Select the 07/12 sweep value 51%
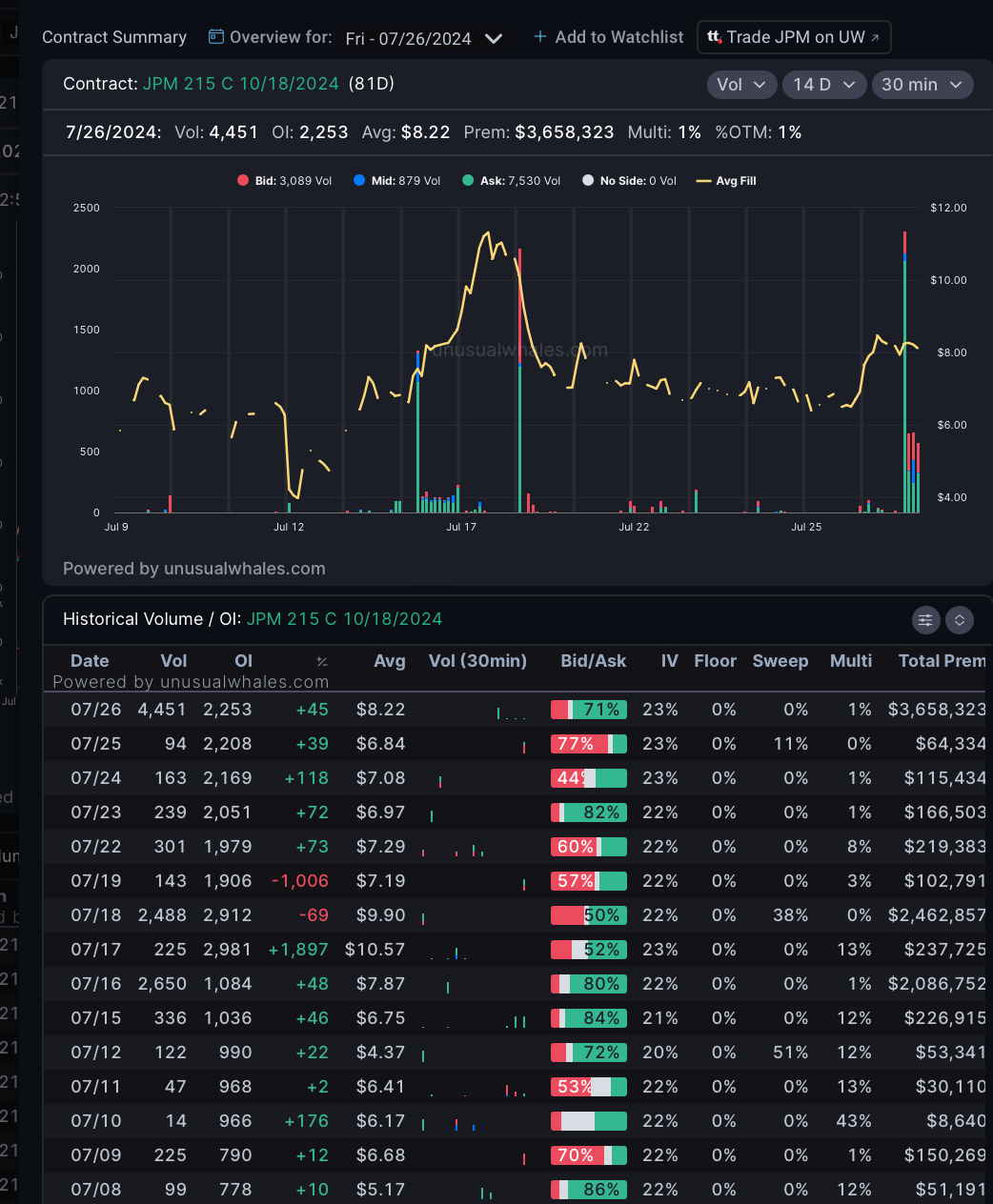This screenshot has width=993, height=1204. tap(791, 1053)
